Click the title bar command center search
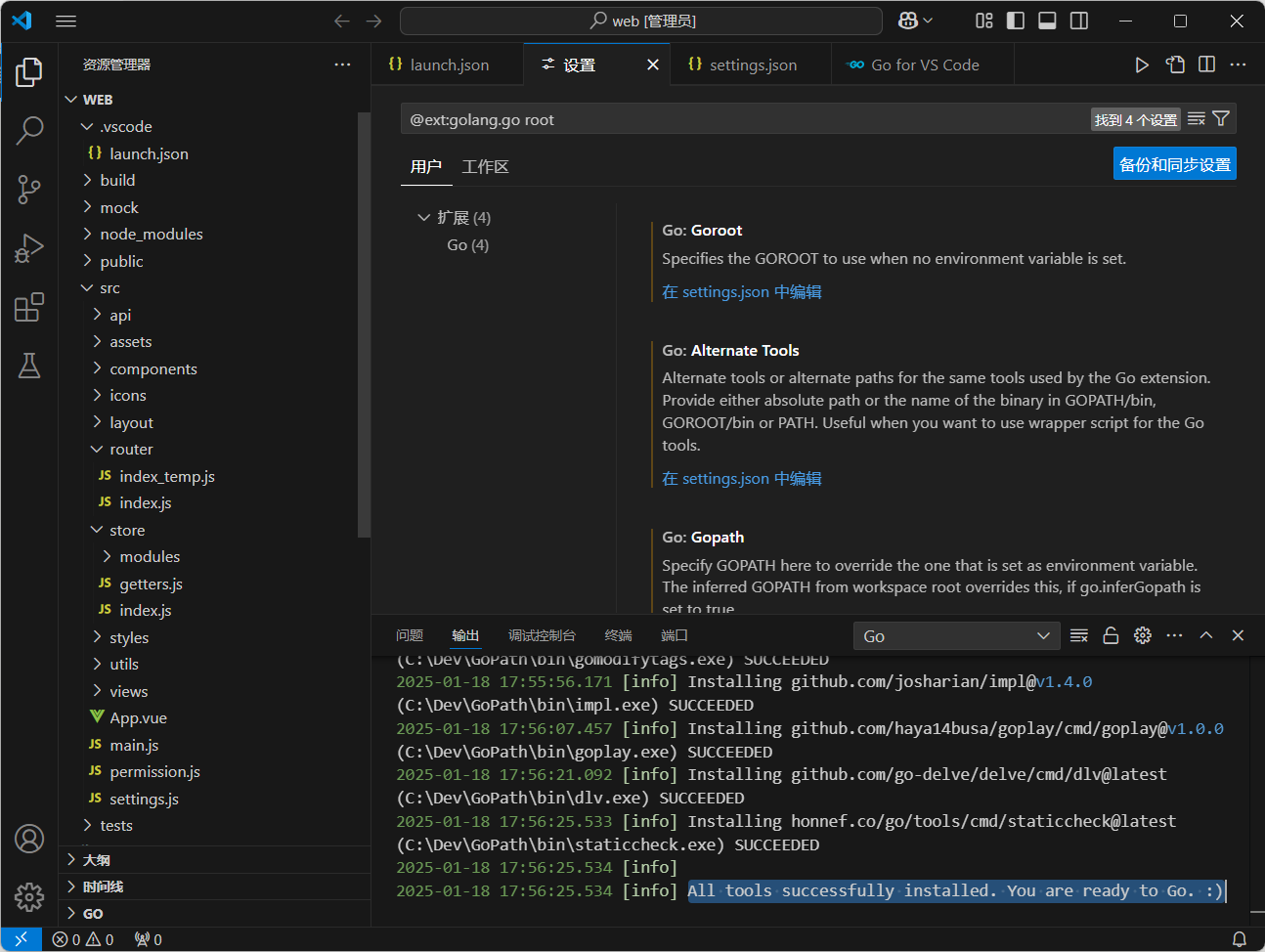The width and height of the screenshot is (1265, 952). 641,21
